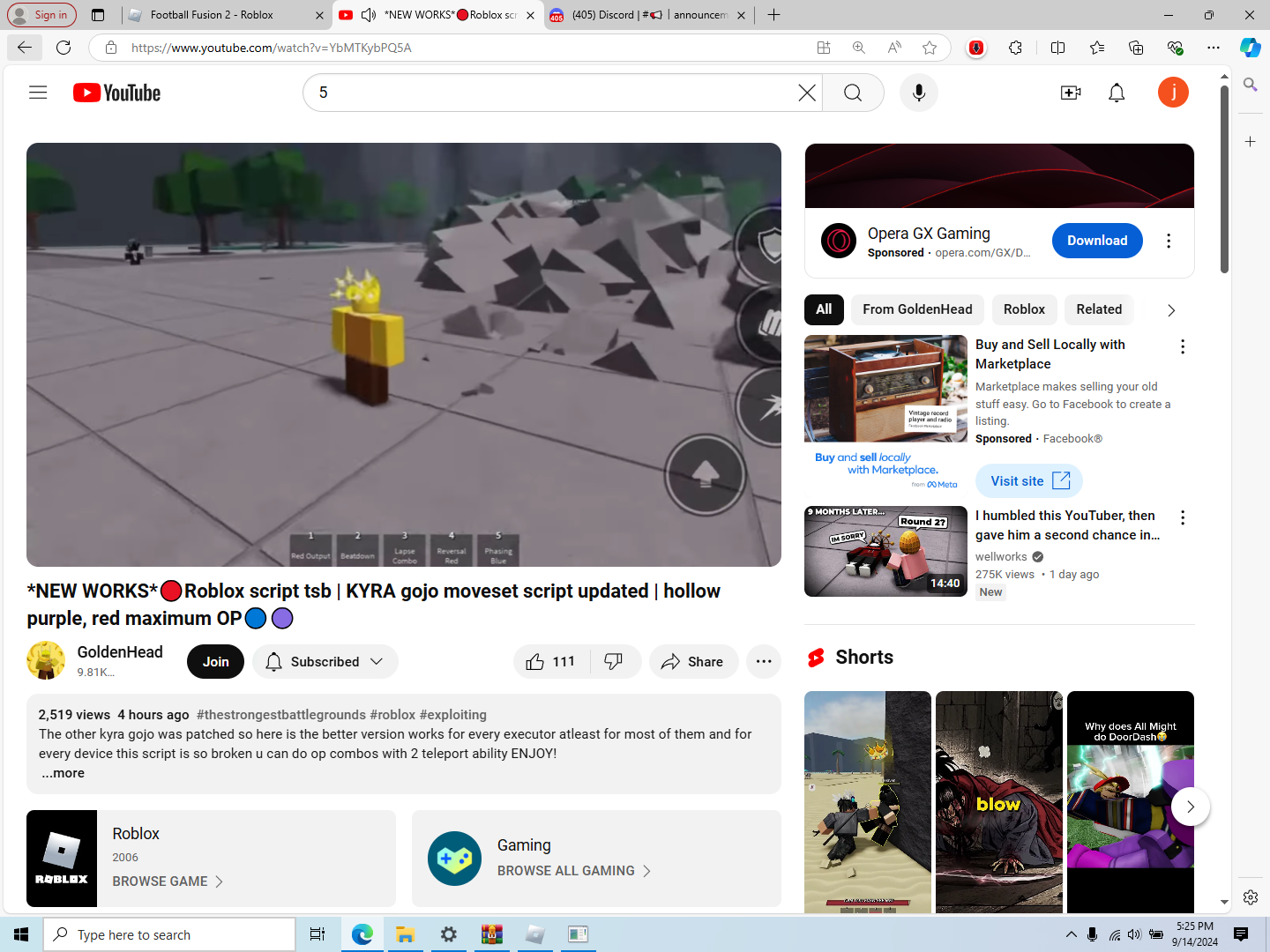This screenshot has width=1270, height=952.
Task: Open options for wellworks video
Action: click(x=1183, y=518)
